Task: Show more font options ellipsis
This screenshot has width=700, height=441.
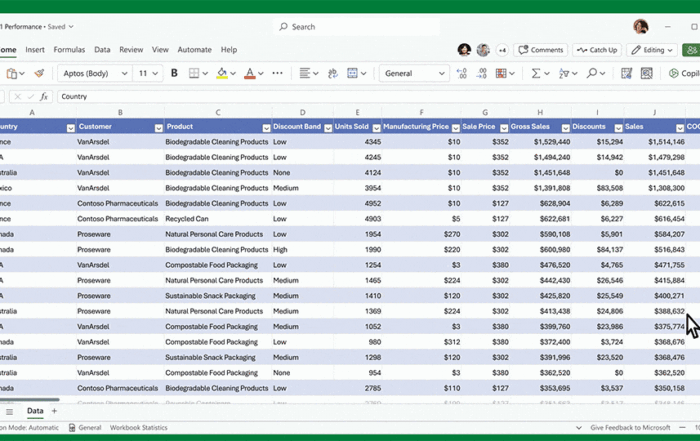Action: pos(277,73)
